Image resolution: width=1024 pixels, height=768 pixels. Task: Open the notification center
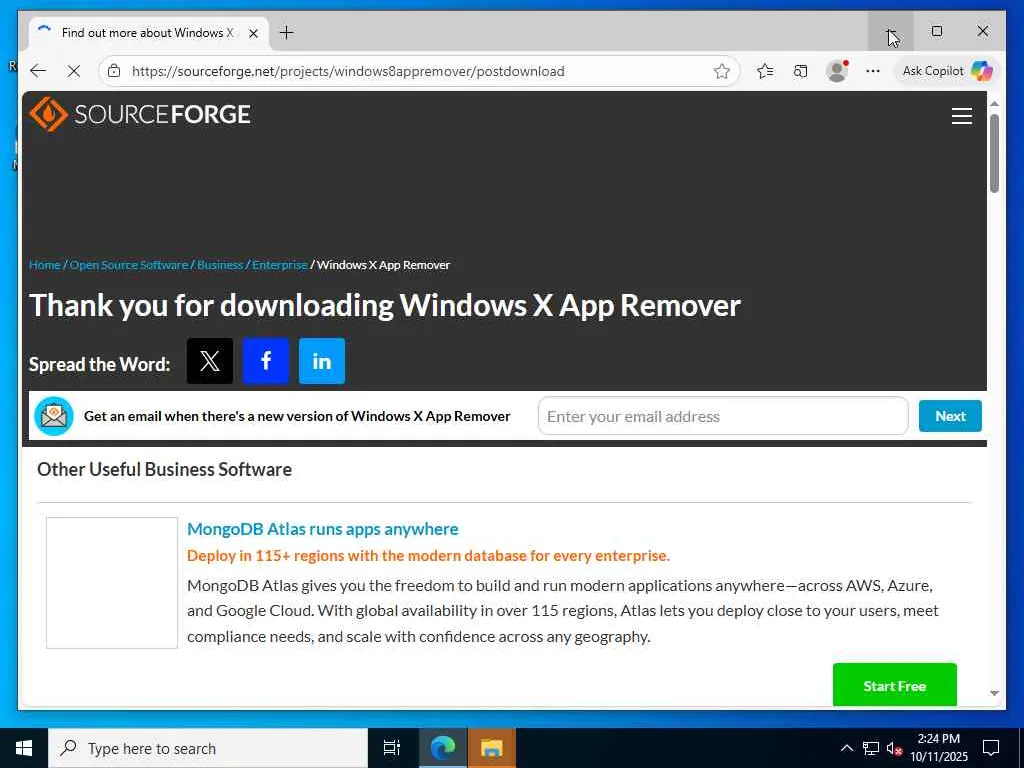click(991, 748)
